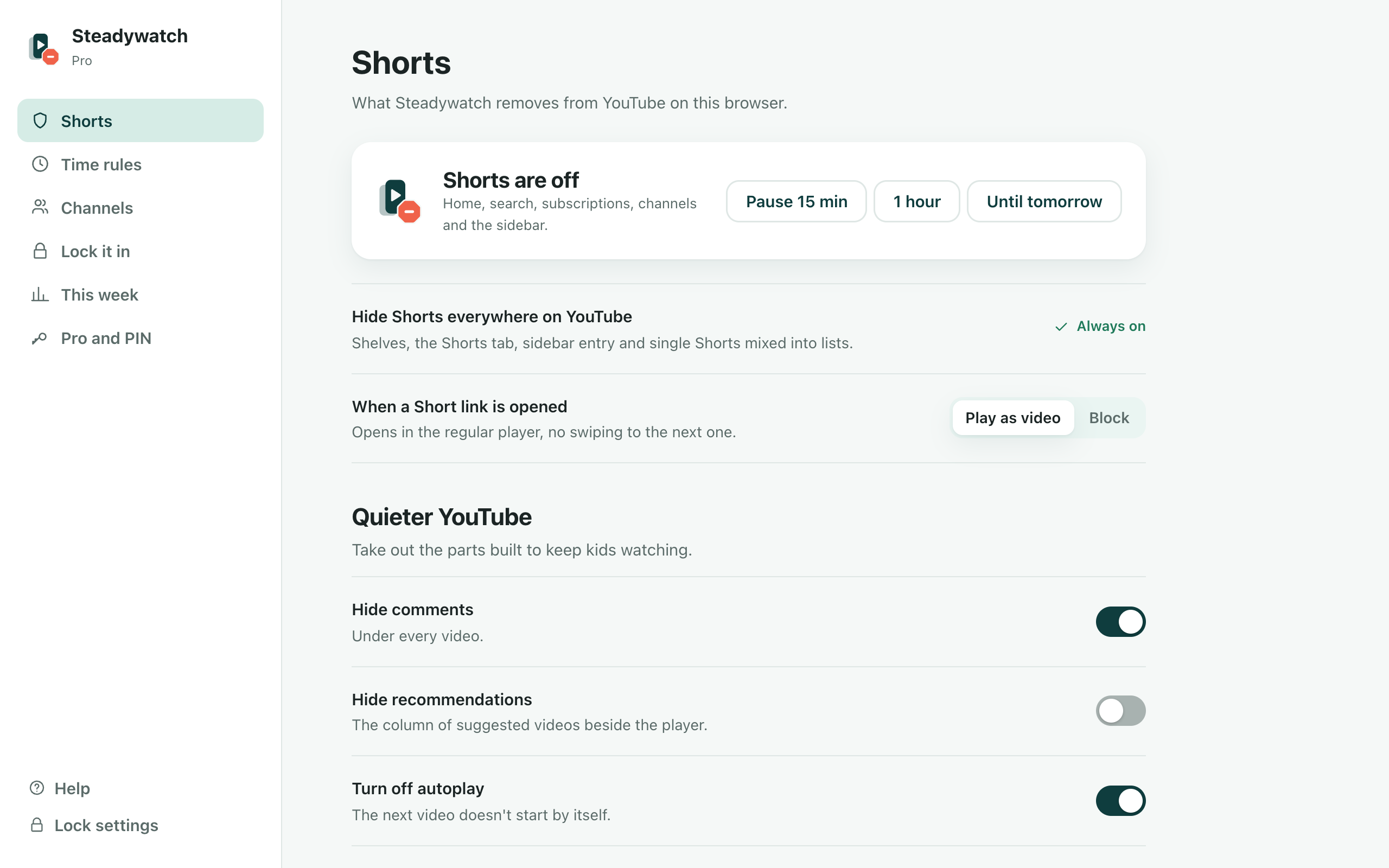The width and height of the screenshot is (1389, 868).
Task: Click the Steadywatch logo in the sidebar
Action: [x=43, y=48]
